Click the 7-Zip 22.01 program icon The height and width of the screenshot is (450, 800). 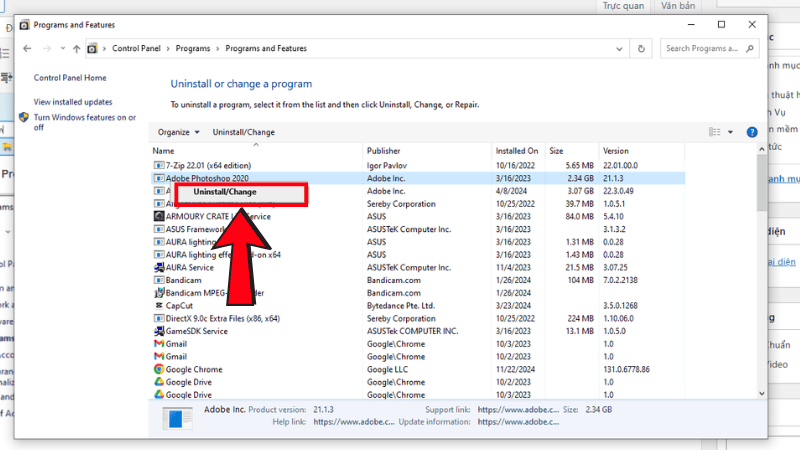tap(158, 164)
